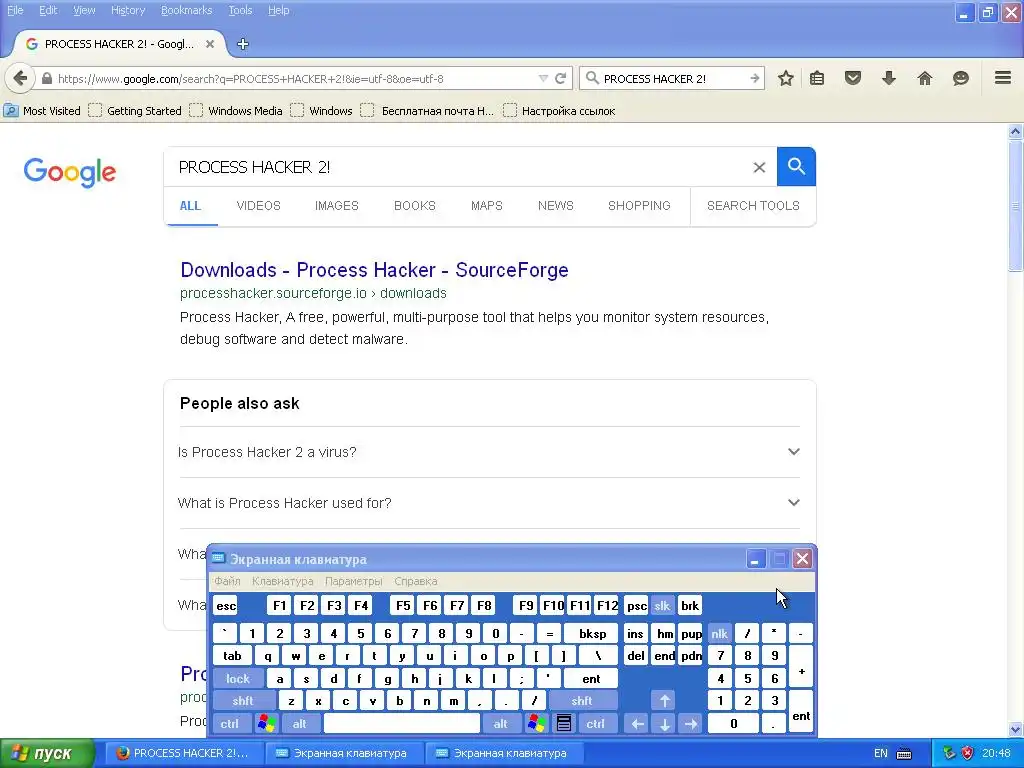Open URL bar history dropdown arrow

pyautogui.click(x=543, y=78)
